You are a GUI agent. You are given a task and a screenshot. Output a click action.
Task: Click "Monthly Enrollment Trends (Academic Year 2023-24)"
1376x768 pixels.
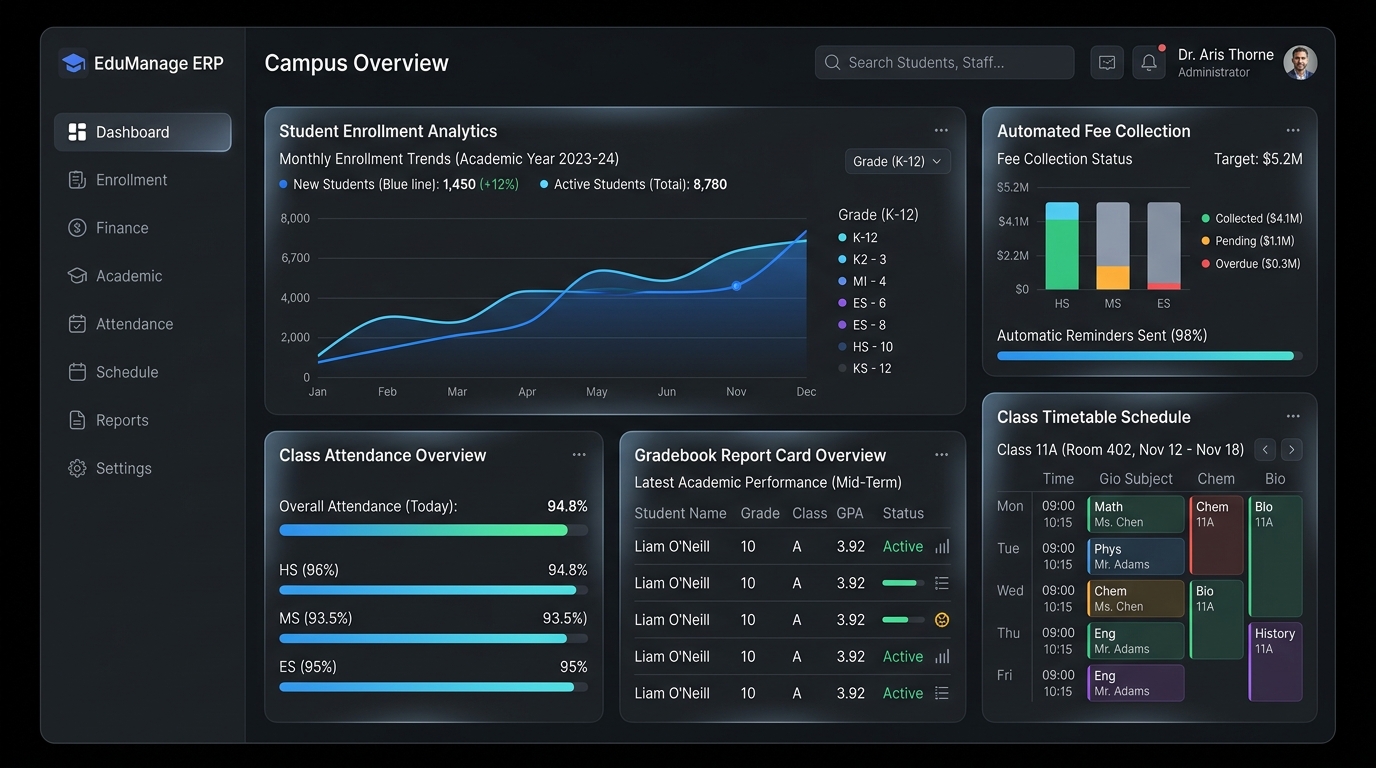coord(449,159)
